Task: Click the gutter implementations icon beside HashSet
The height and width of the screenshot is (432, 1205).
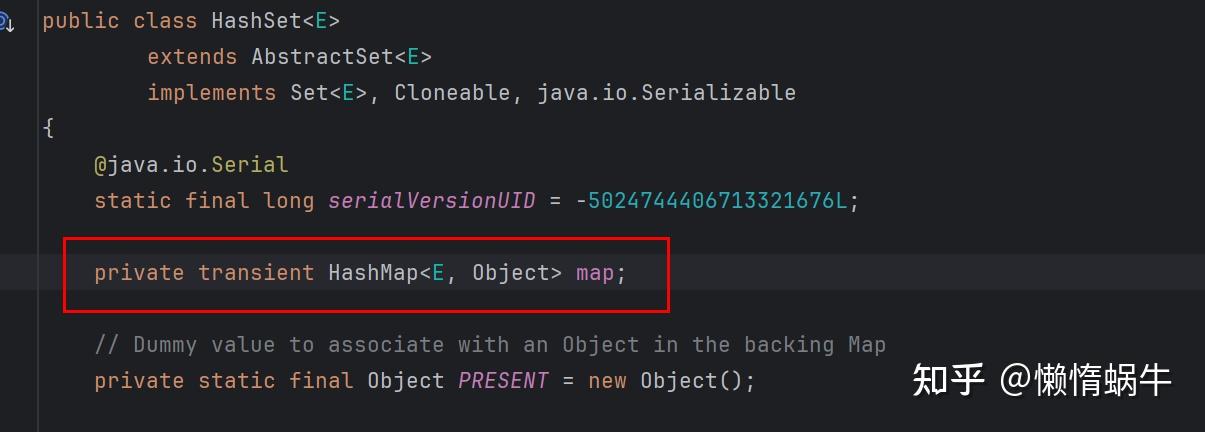Action: coord(6,21)
